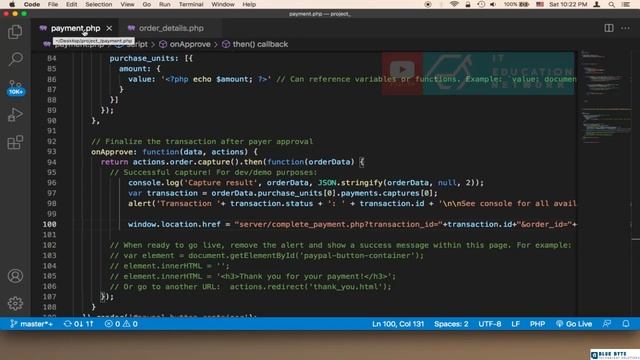The height and width of the screenshot is (360, 640).
Task: Change indentation via Spaces: 2
Action: coord(451,324)
